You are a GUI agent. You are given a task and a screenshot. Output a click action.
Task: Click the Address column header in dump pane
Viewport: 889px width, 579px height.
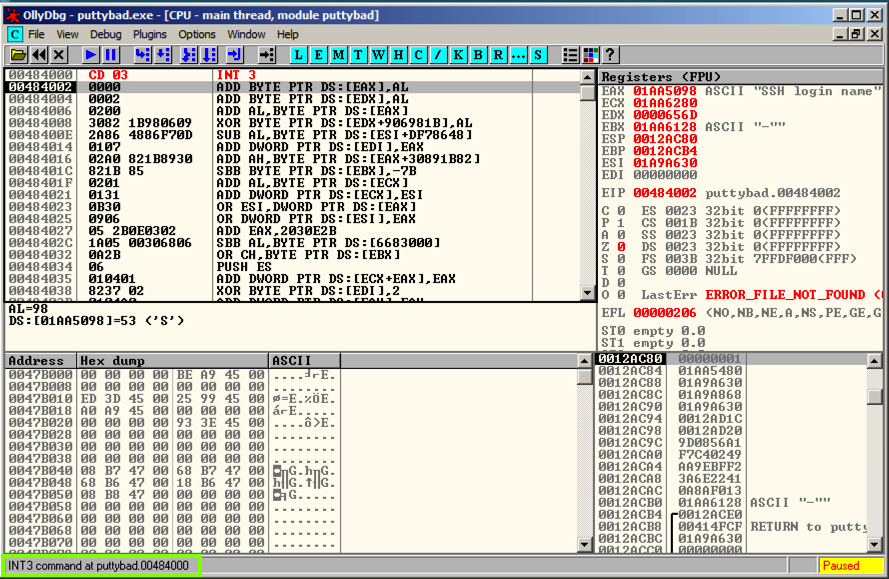40,360
